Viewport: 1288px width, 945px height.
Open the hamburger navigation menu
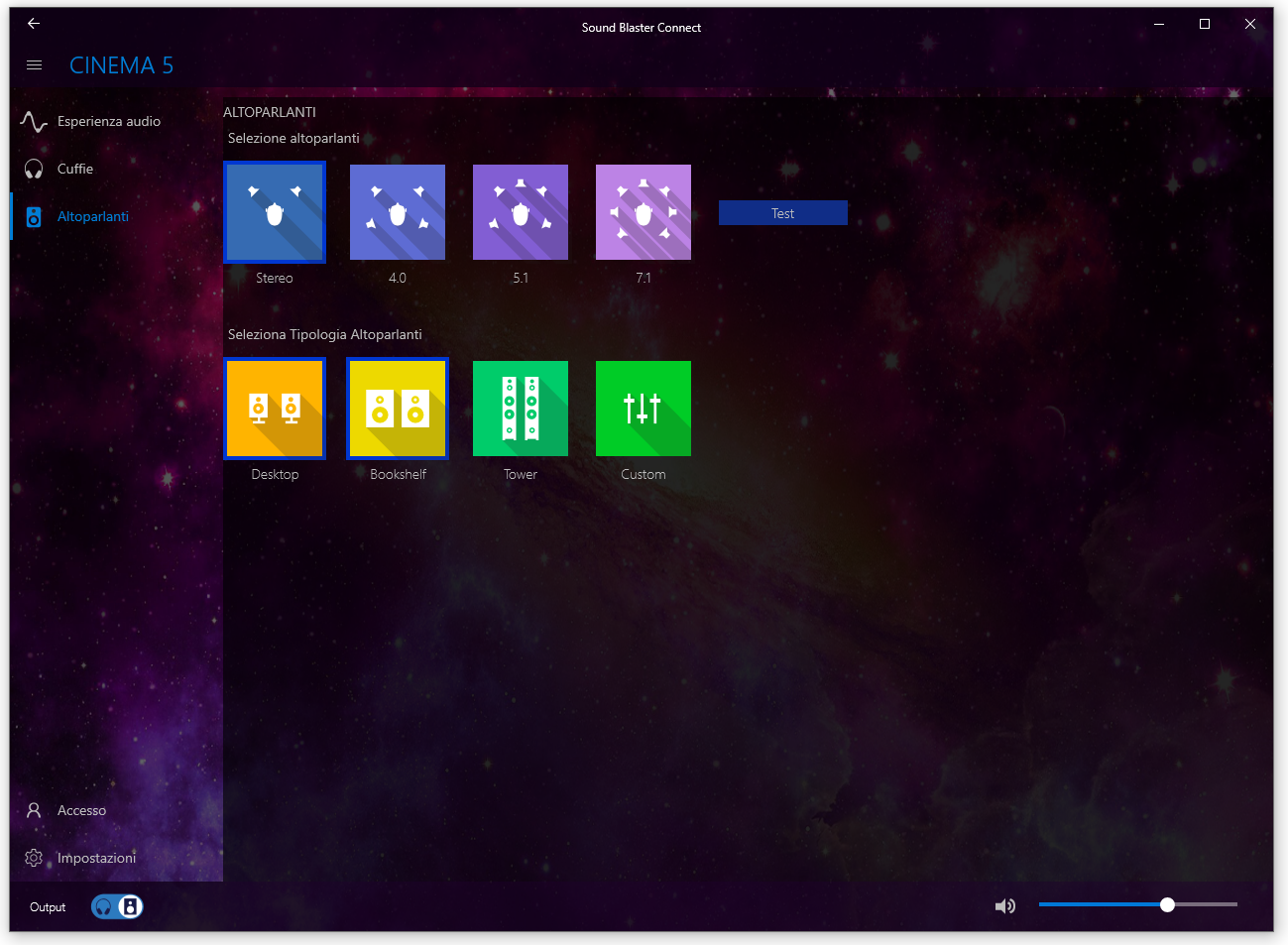point(34,65)
